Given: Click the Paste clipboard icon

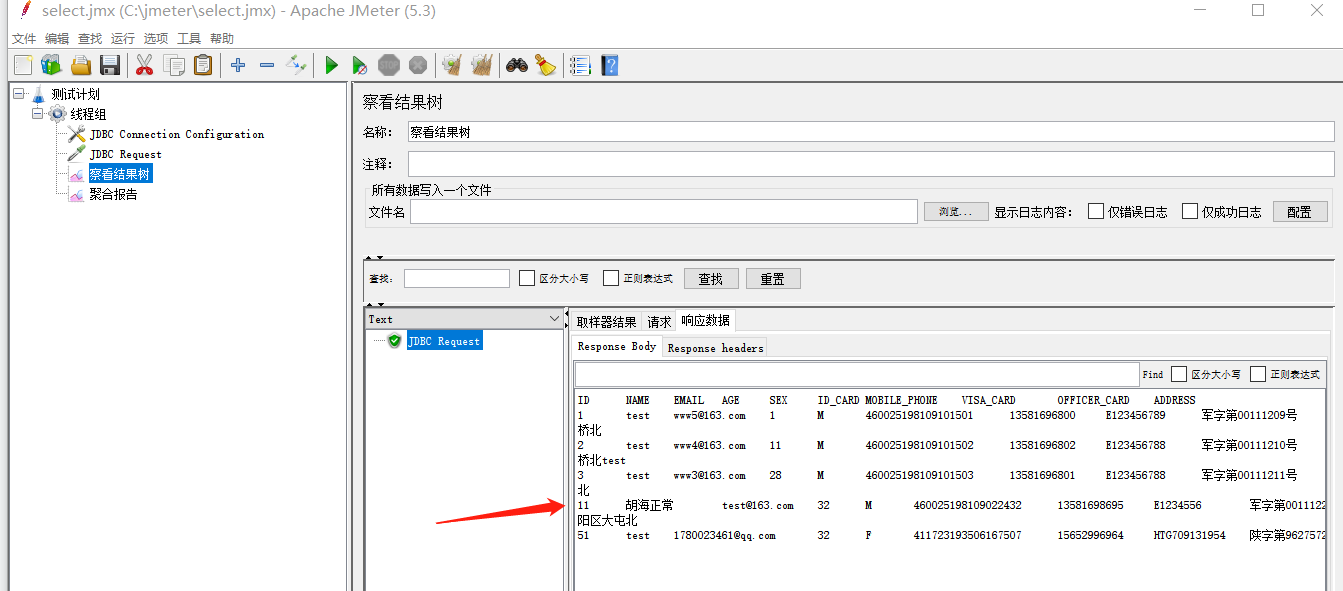Looking at the screenshot, I should pyautogui.click(x=203, y=65).
